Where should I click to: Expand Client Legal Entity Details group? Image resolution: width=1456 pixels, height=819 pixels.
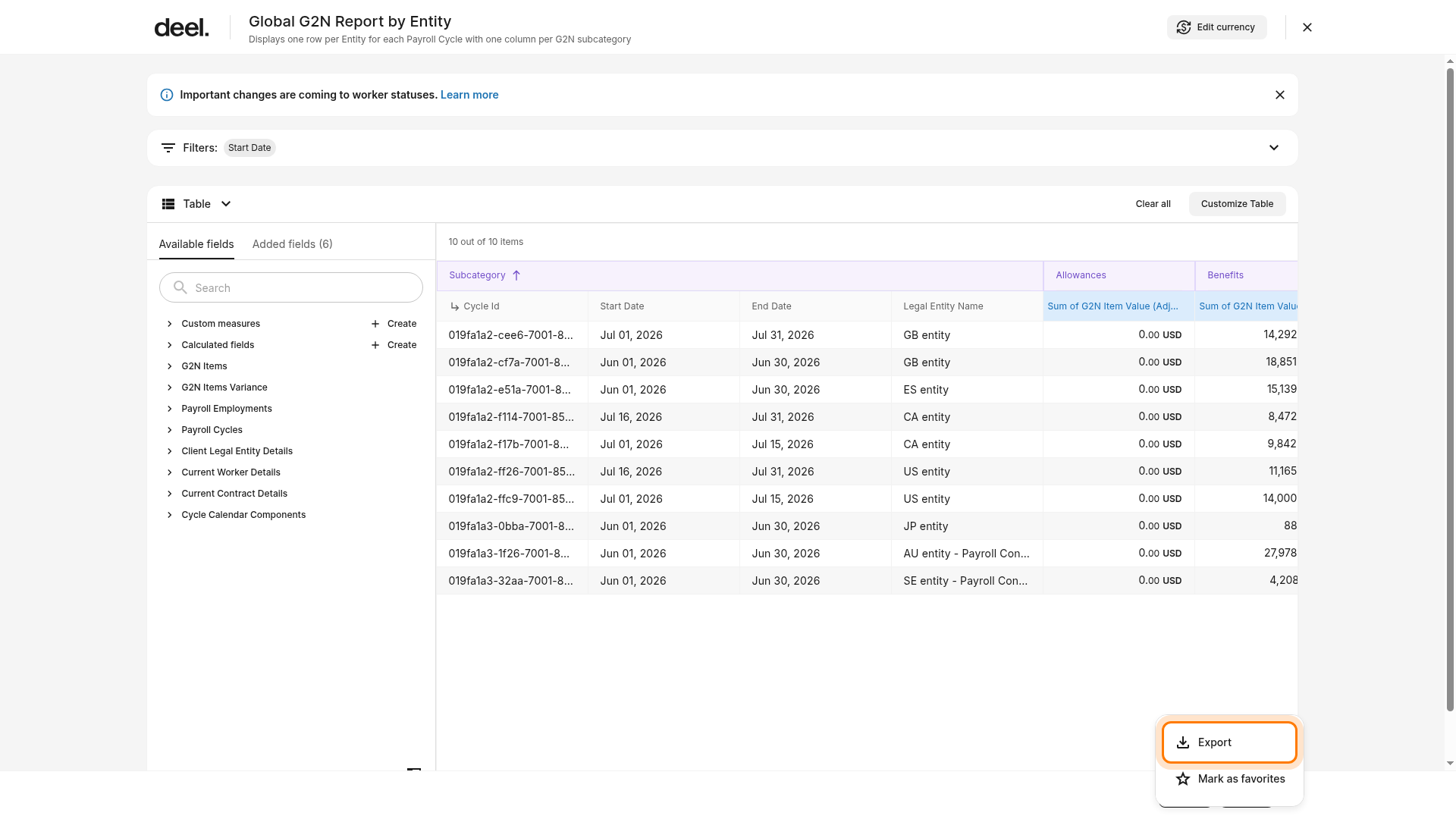[x=170, y=451]
